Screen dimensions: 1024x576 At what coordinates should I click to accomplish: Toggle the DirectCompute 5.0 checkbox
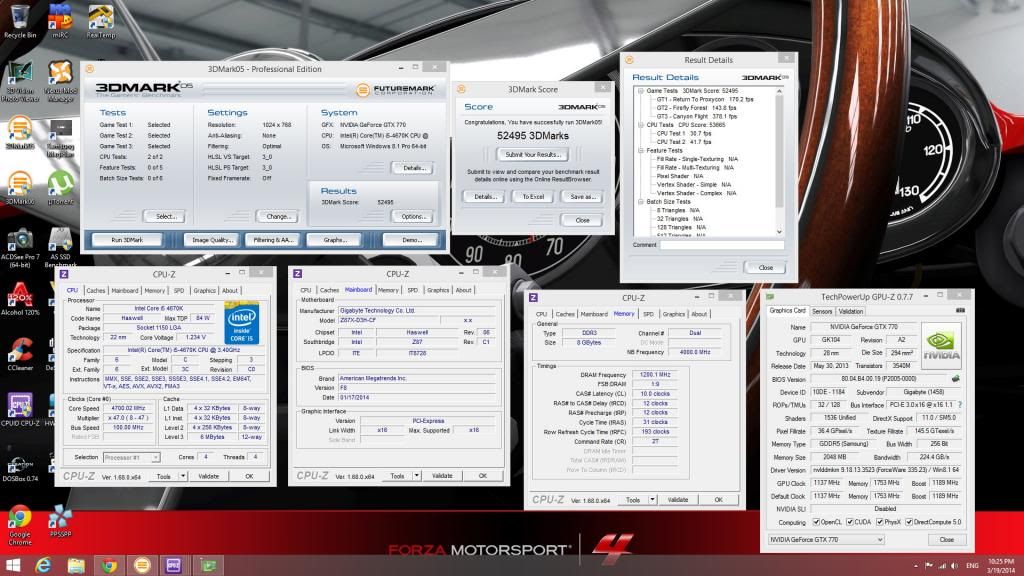909,522
